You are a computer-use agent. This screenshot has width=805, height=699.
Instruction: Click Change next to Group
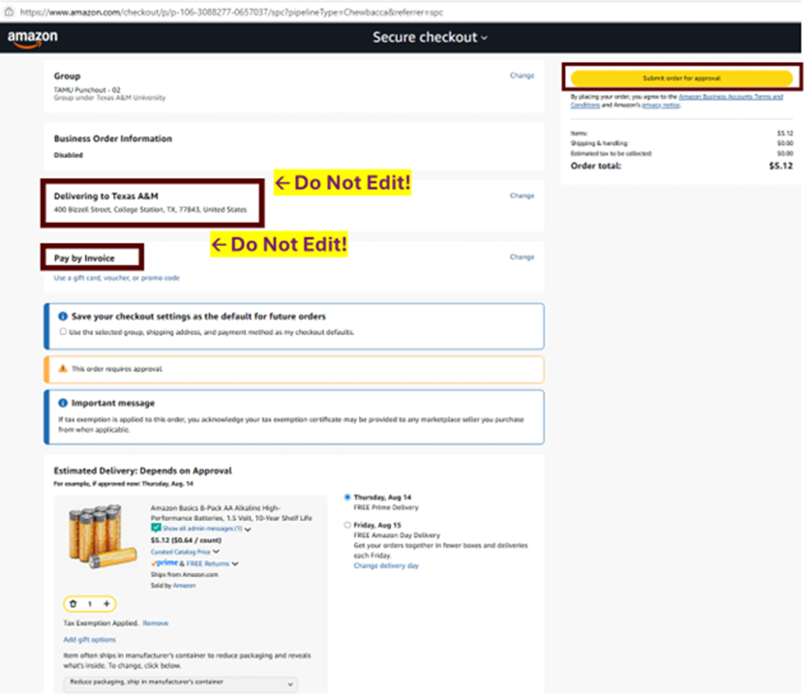pyautogui.click(x=521, y=76)
